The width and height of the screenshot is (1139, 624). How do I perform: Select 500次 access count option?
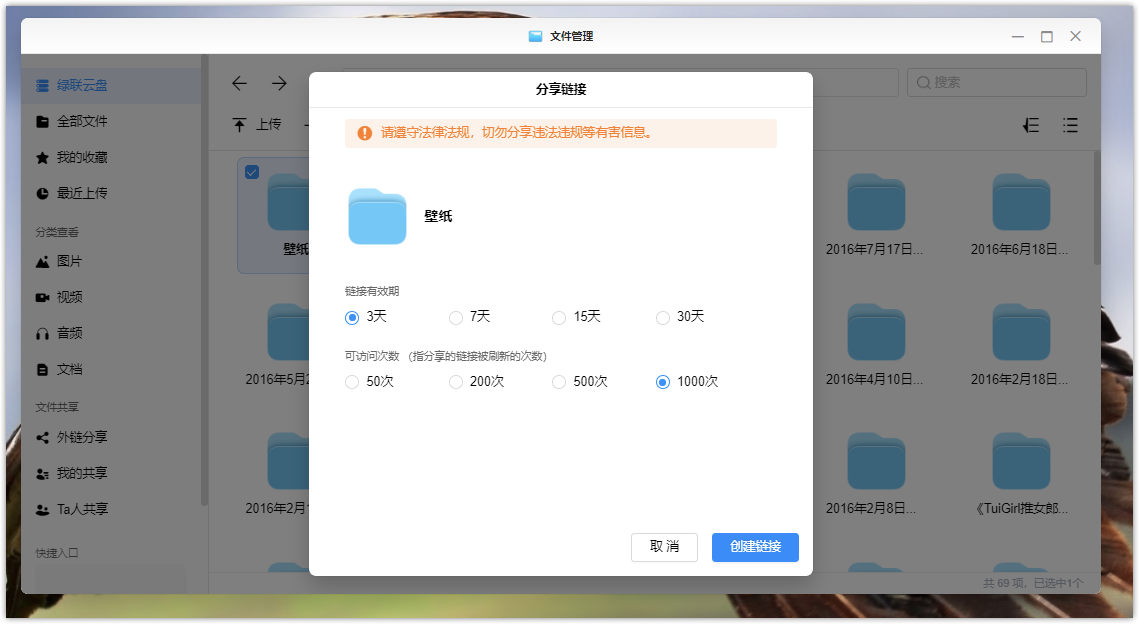click(x=559, y=382)
